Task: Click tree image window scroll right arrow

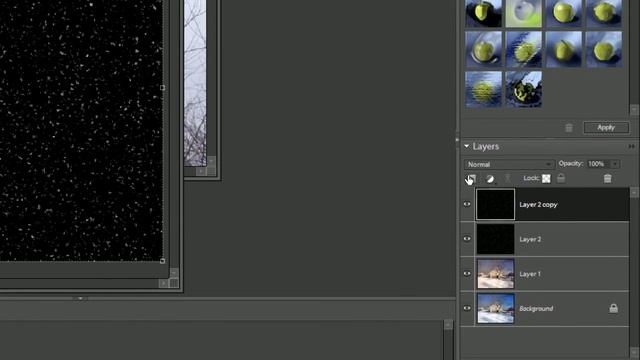Action: [201, 171]
